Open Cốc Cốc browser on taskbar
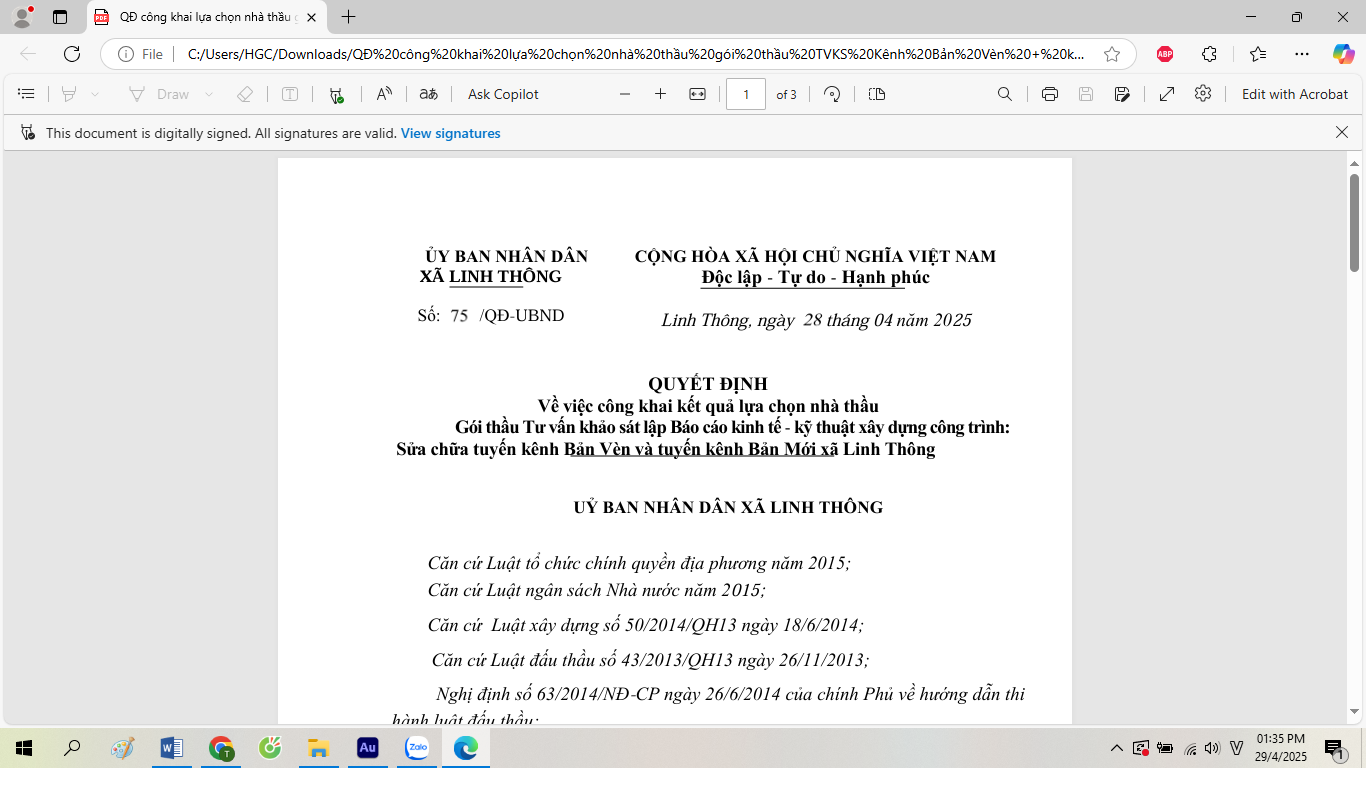 (270, 748)
